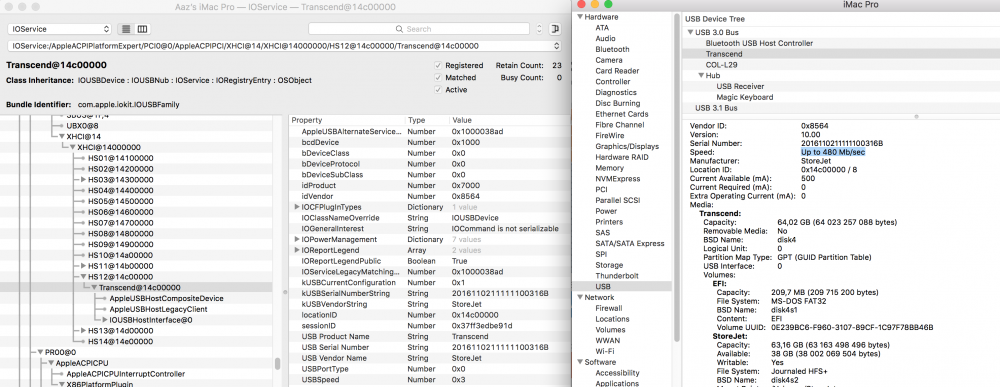Select Wi-Fi under Network
Screen dimensions: 1000x387
[605, 351]
